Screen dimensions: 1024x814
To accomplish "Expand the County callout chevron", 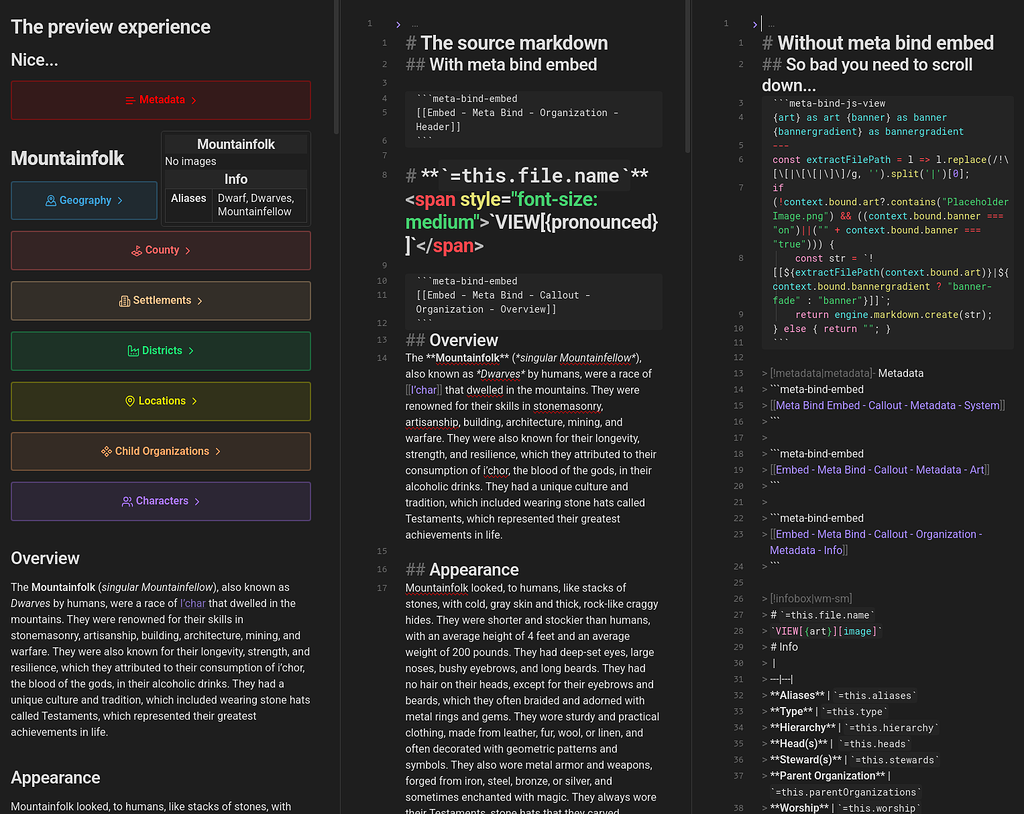I will point(188,250).
